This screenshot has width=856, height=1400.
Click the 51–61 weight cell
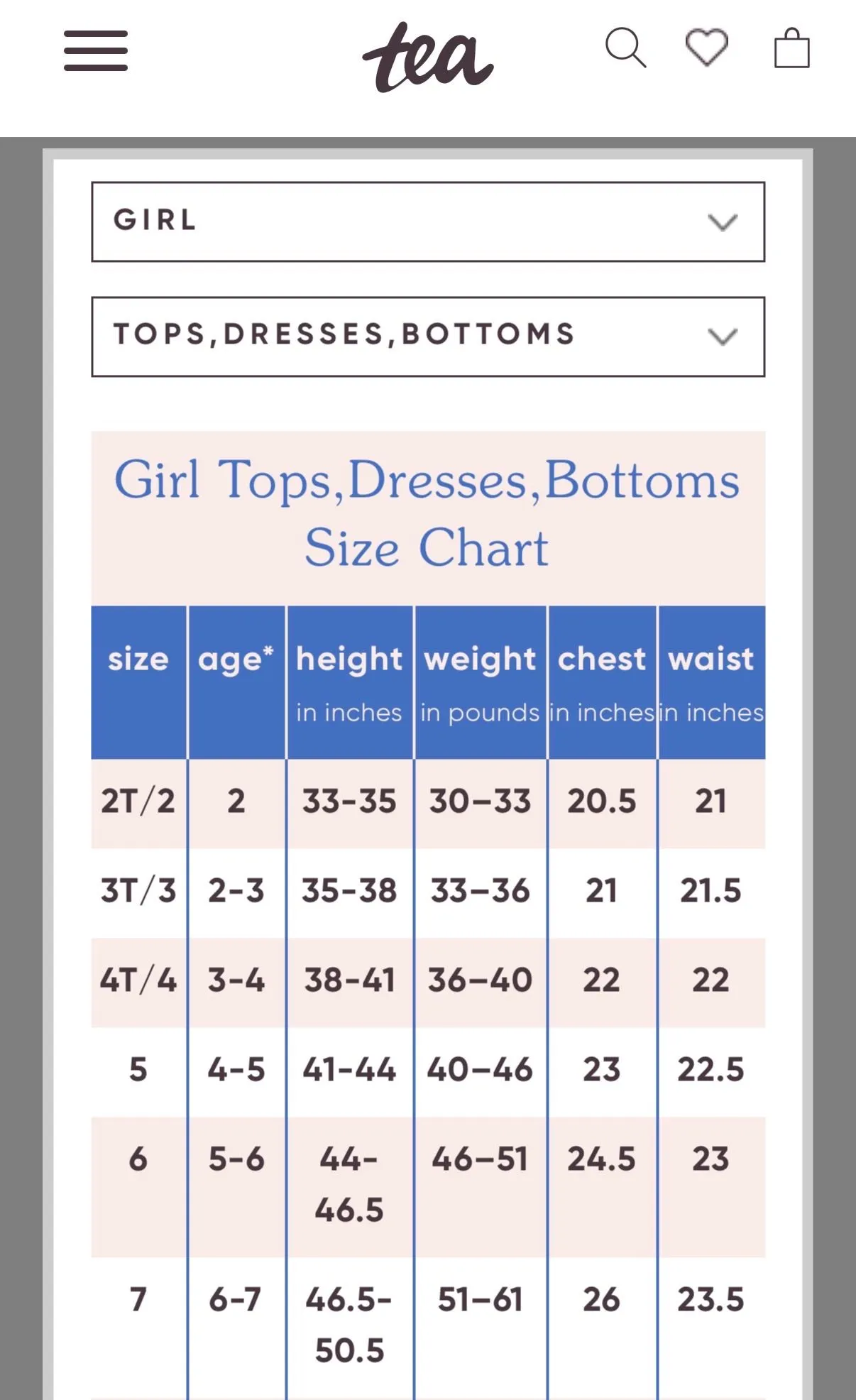481,1300
